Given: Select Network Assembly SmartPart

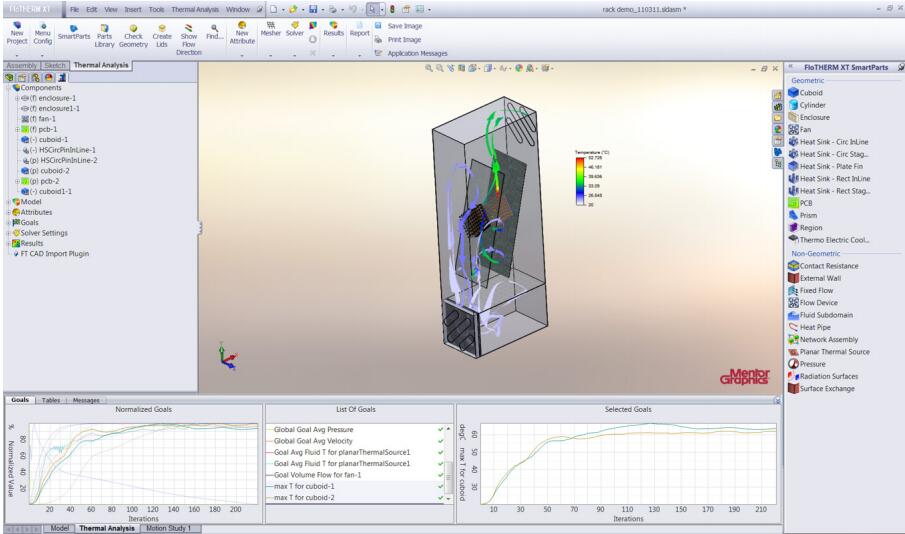Looking at the screenshot, I should (x=824, y=339).
